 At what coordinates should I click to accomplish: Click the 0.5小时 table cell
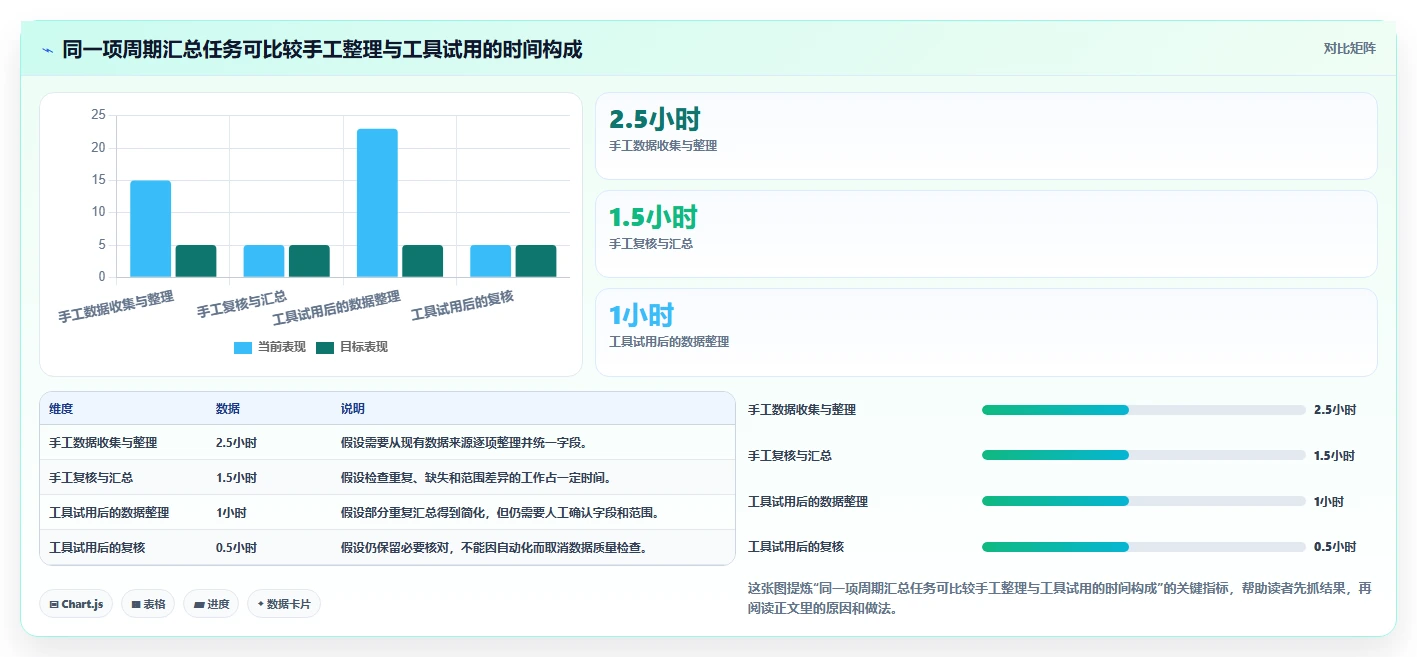tap(236, 547)
